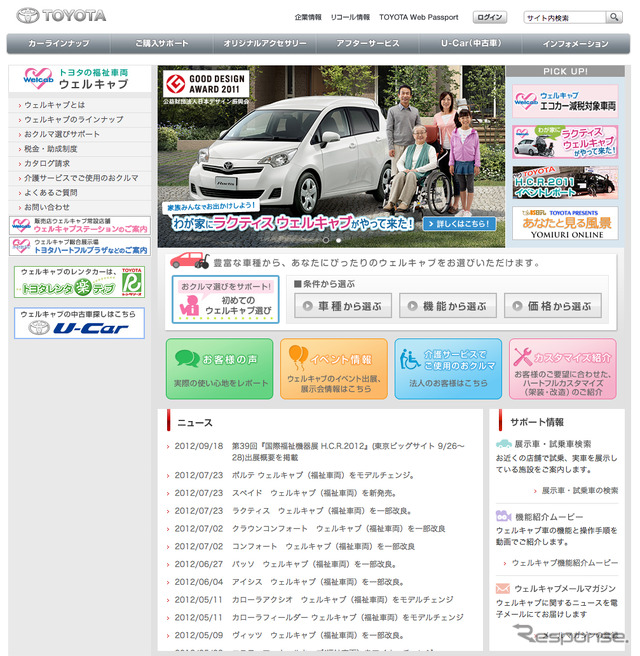
Task: Open 2012/09/18 H.C.R.2012 news item
Action: [x=348, y=451]
